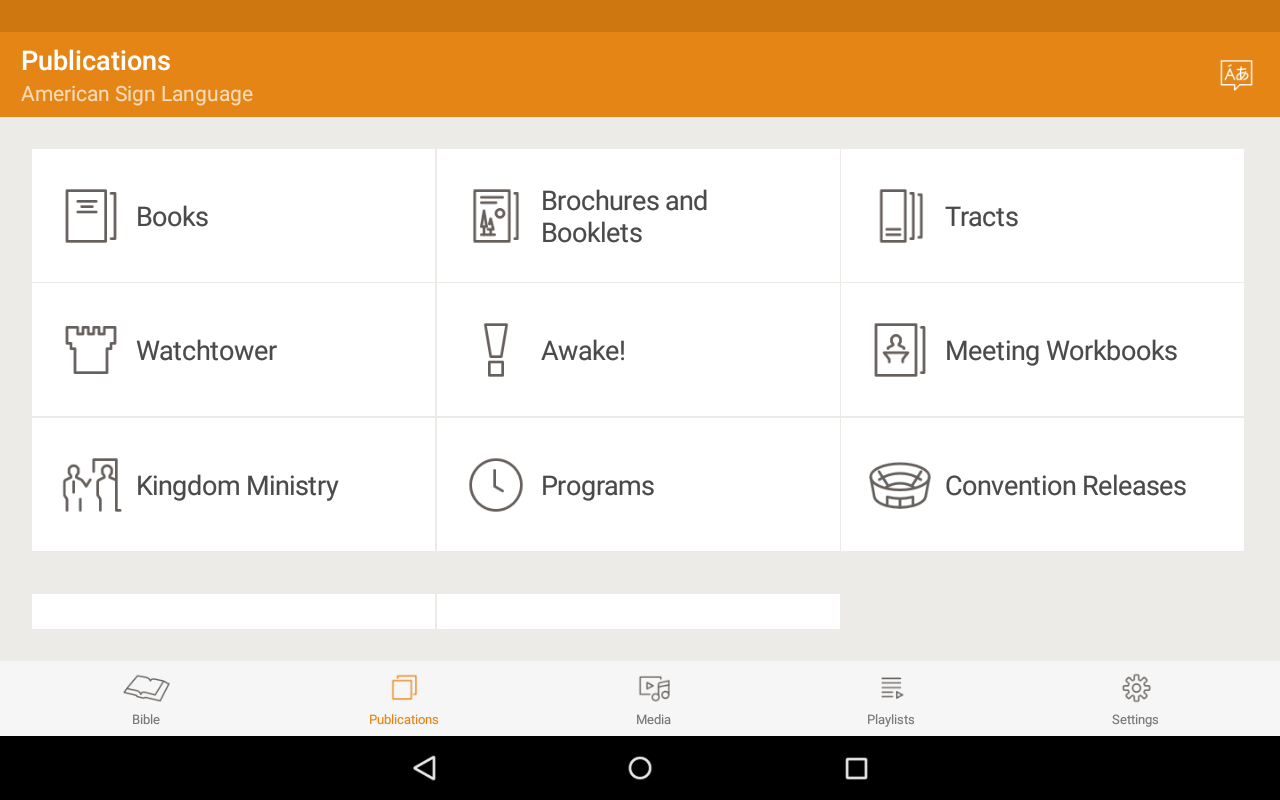Click the American Sign Language subtitle
The height and width of the screenshot is (800, 1280).
click(137, 94)
